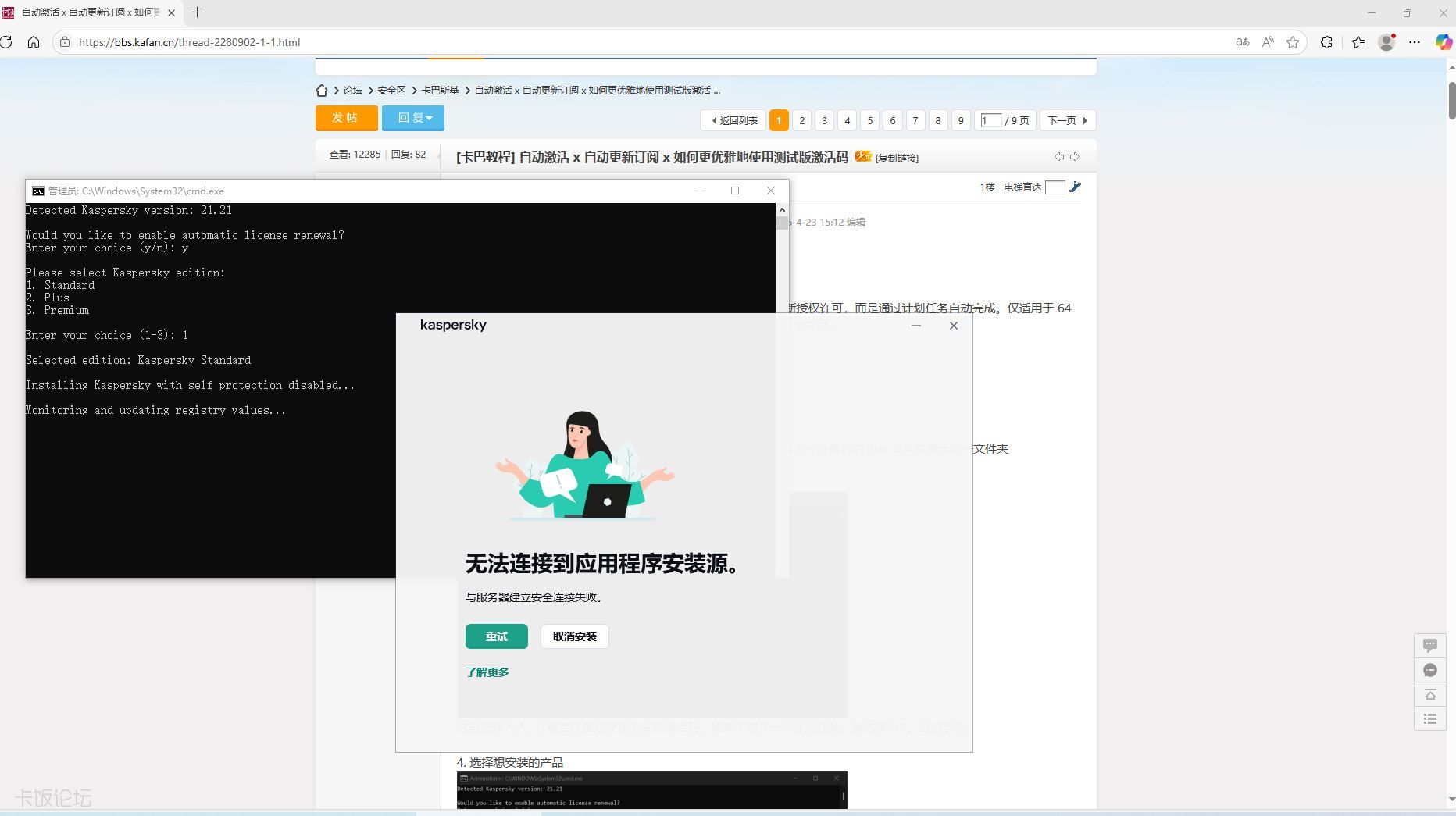Click the step 4 cmd screenshot thumbnail
Screen dimensions: 1456x816
click(652, 790)
